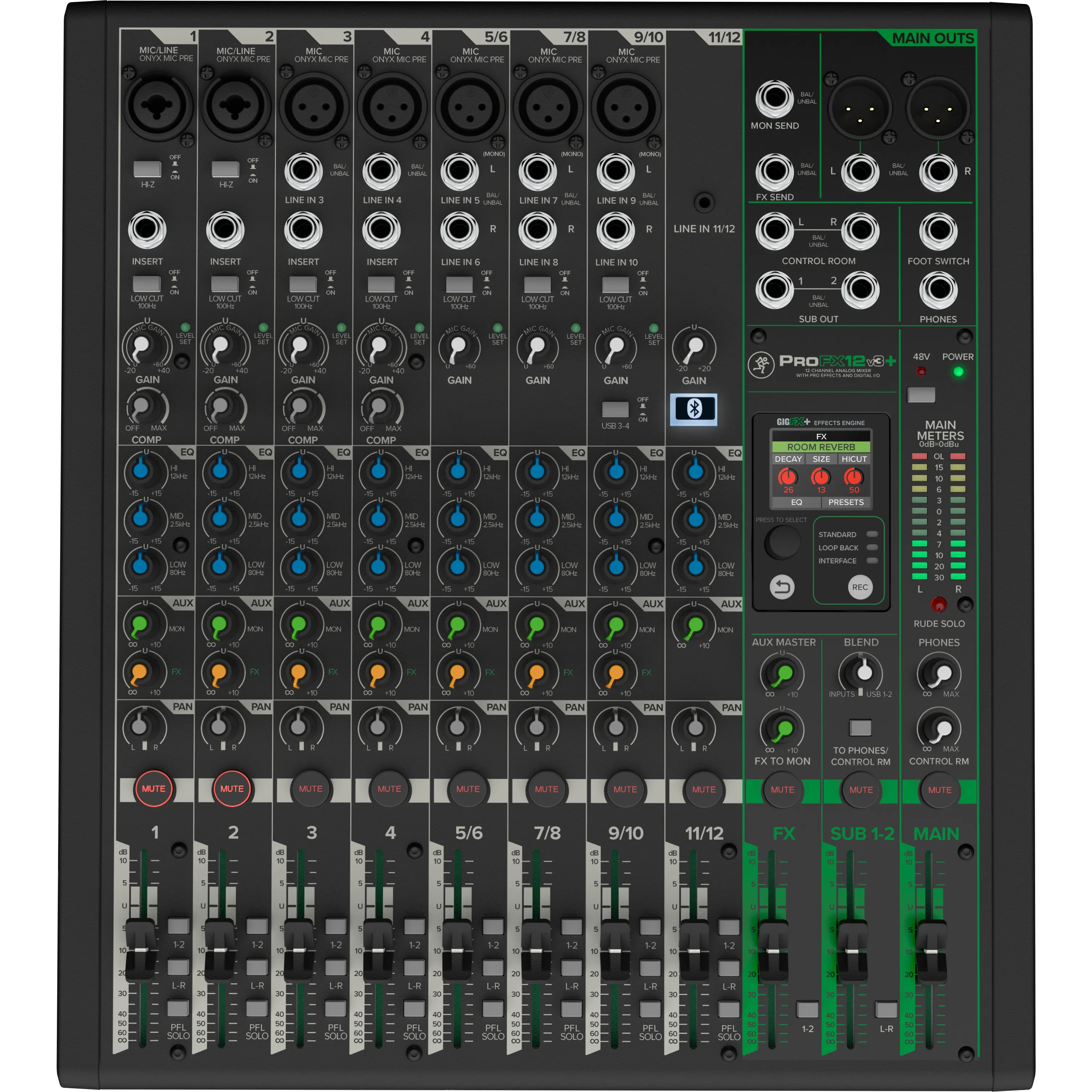
Task: Mute channel 2
Action: coord(232,788)
